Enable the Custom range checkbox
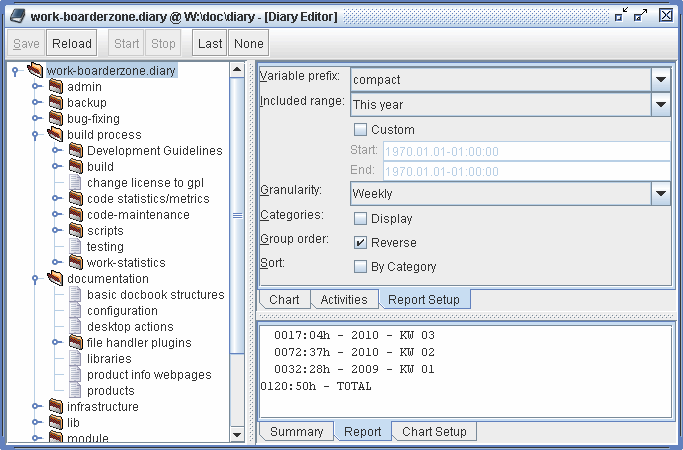This screenshot has width=683, height=450. tap(360, 129)
